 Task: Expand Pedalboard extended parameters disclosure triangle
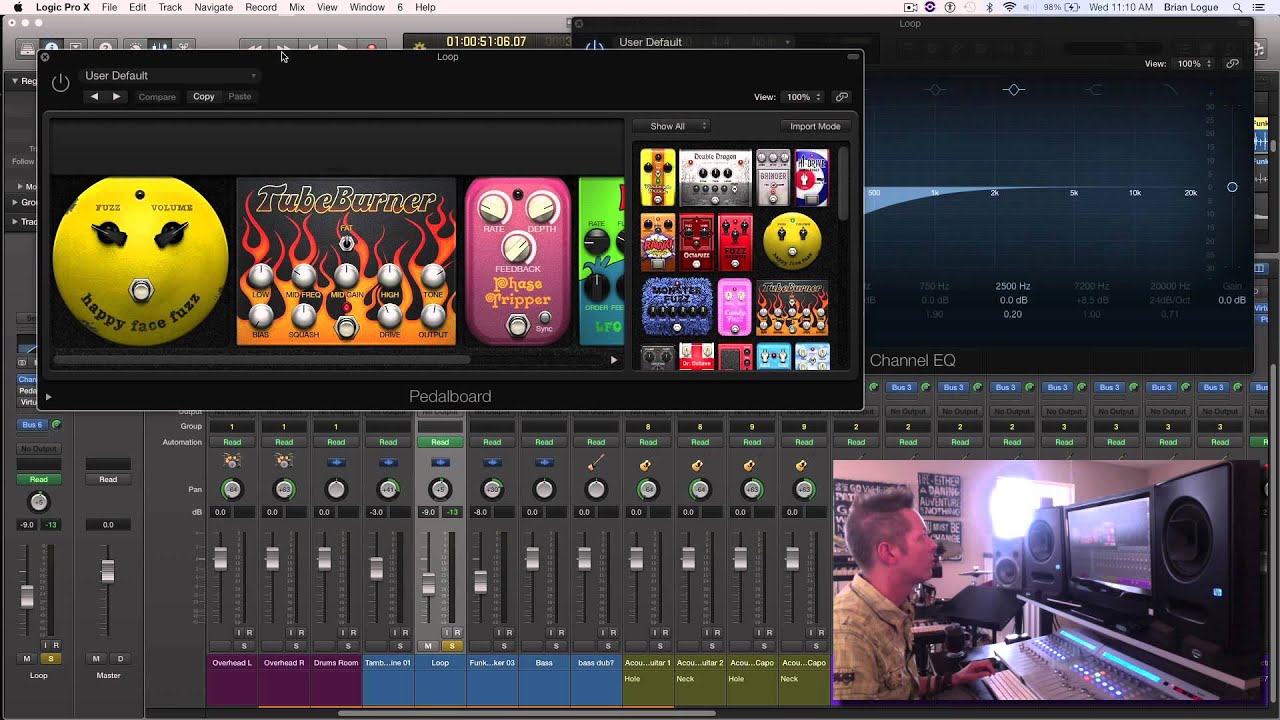(x=48, y=397)
